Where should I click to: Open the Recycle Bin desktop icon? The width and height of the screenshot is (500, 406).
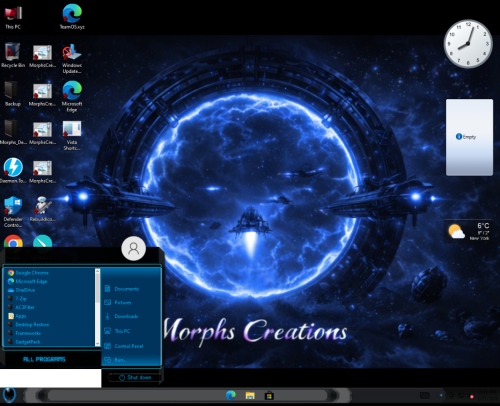click(13, 55)
